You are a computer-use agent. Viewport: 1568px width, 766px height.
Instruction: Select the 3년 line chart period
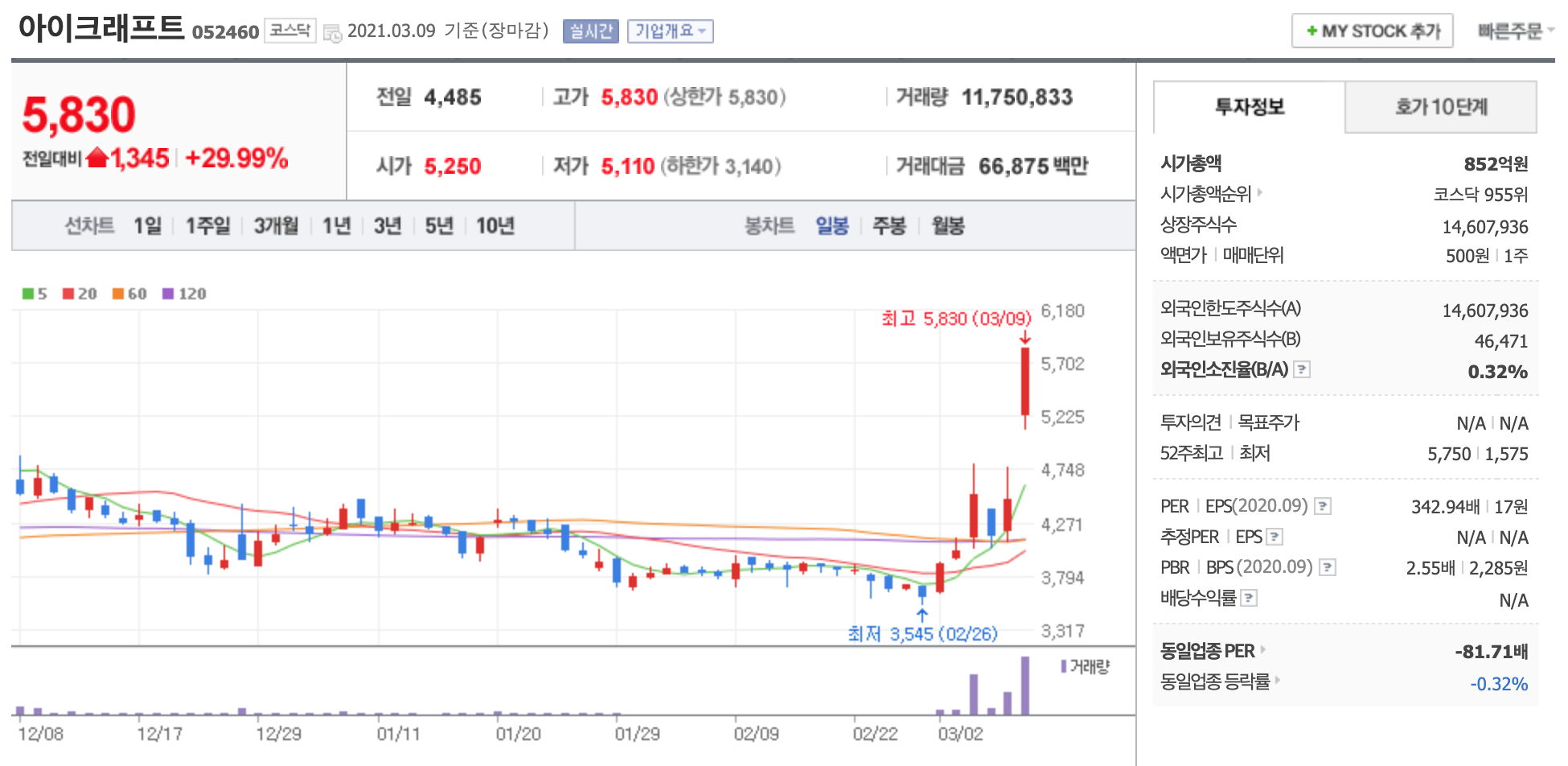click(x=388, y=225)
